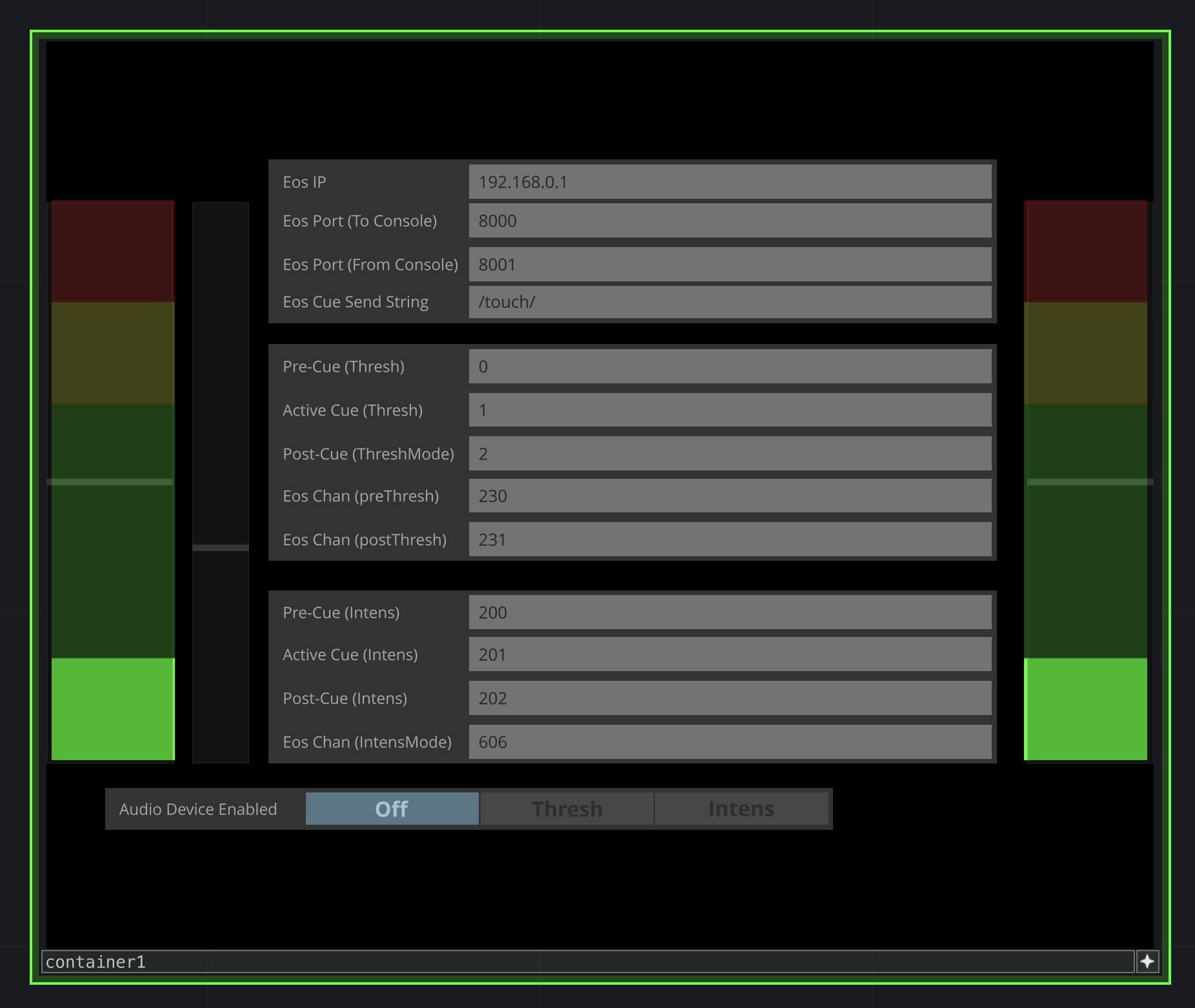This screenshot has width=1195, height=1008.
Task: Edit the Eos Chan (IntensMode) field
Action: click(730, 741)
